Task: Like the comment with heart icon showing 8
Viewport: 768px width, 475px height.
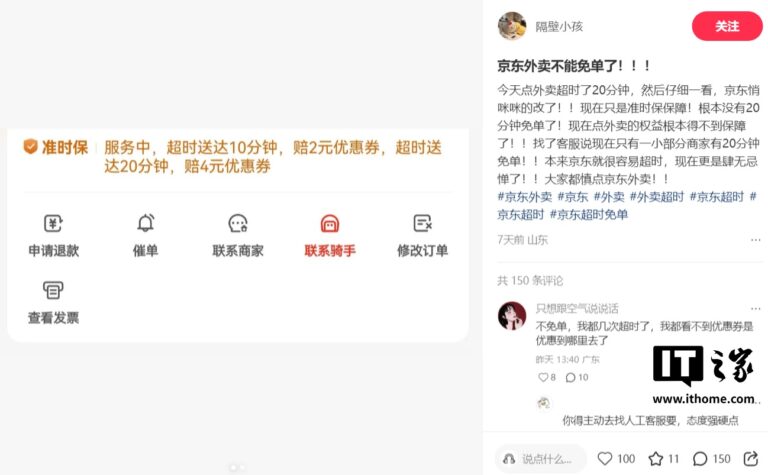Action: click(x=543, y=377)
